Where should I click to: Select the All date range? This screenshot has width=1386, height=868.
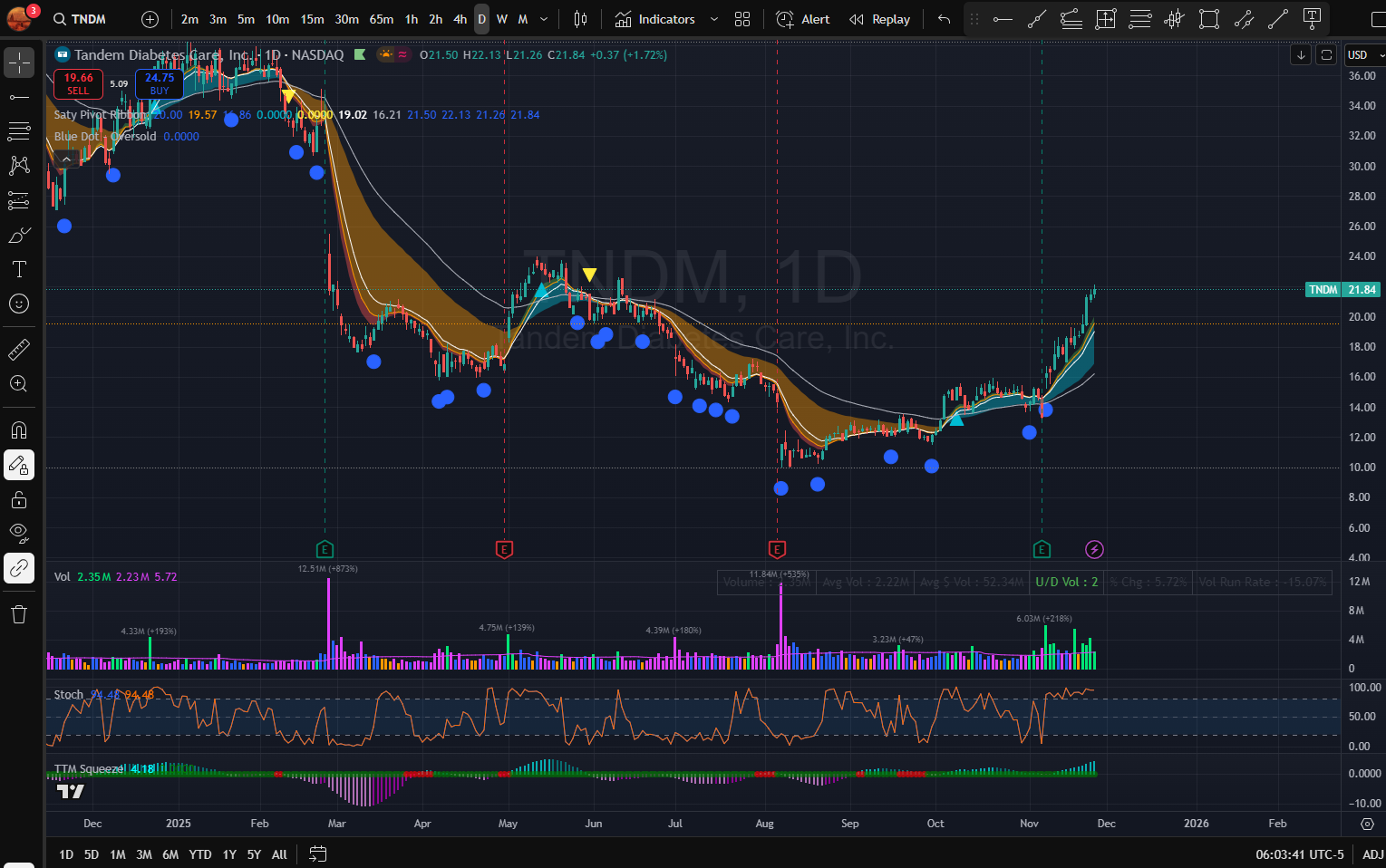pyautogui.click(x=279, y=854)
